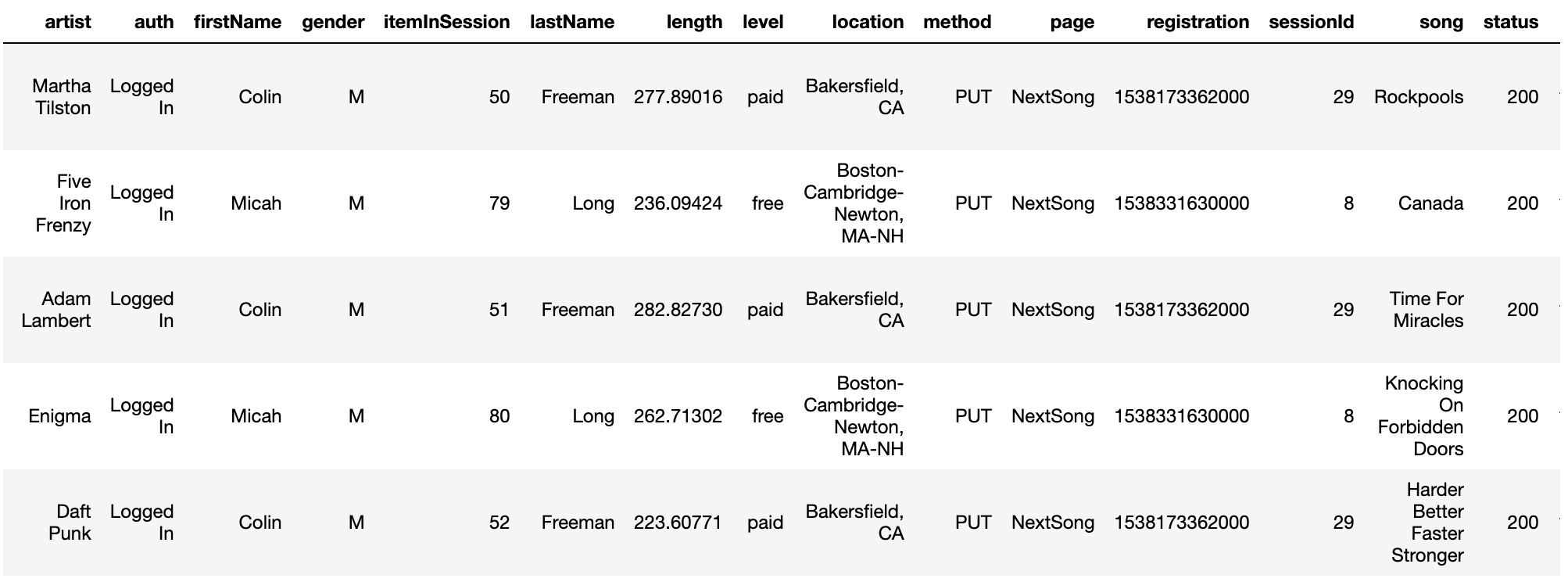
Task: Select length value 277.89016
Action: [x=678, y=97]
